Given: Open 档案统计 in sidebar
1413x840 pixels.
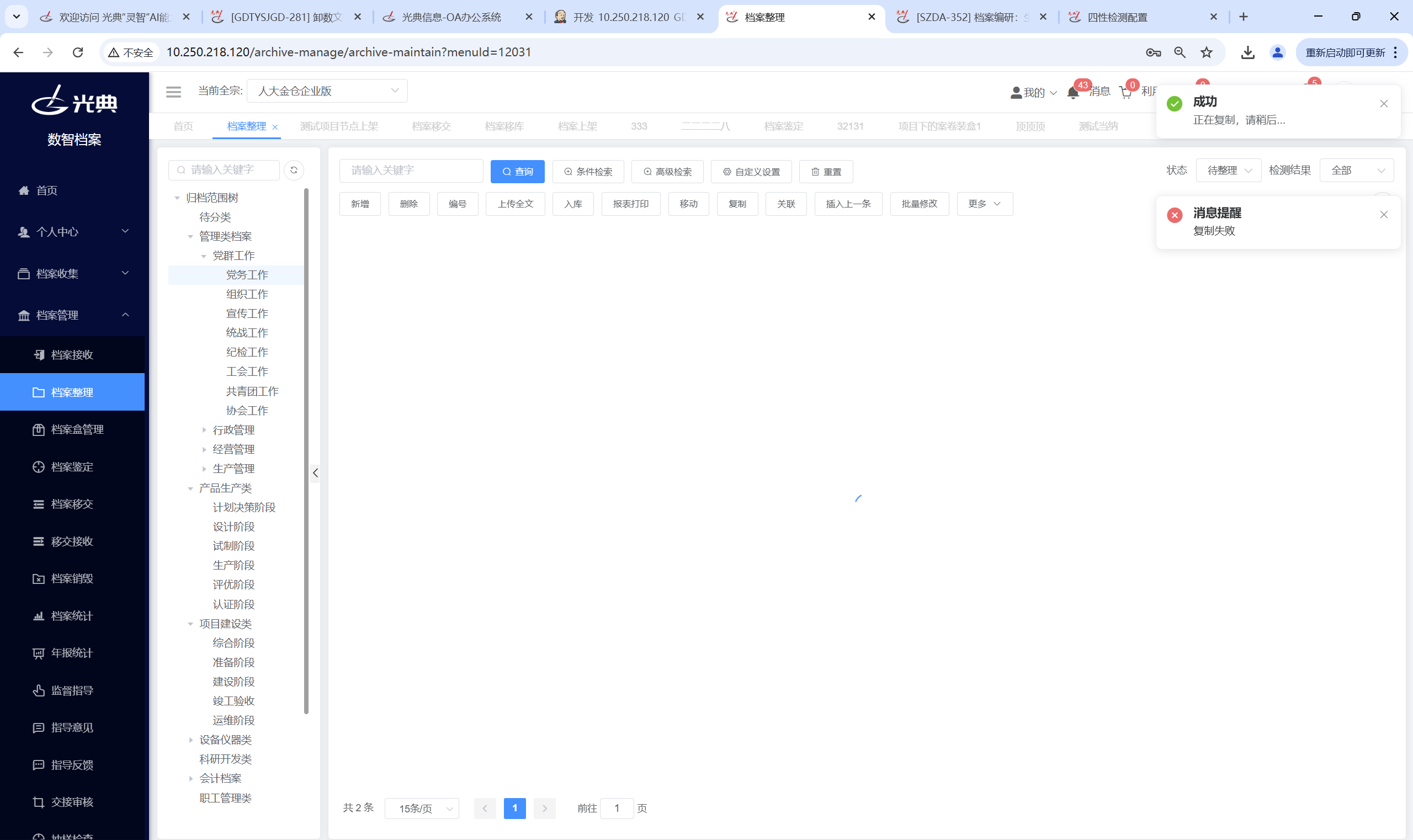Looking at the screenshot, I should point(72,615).
